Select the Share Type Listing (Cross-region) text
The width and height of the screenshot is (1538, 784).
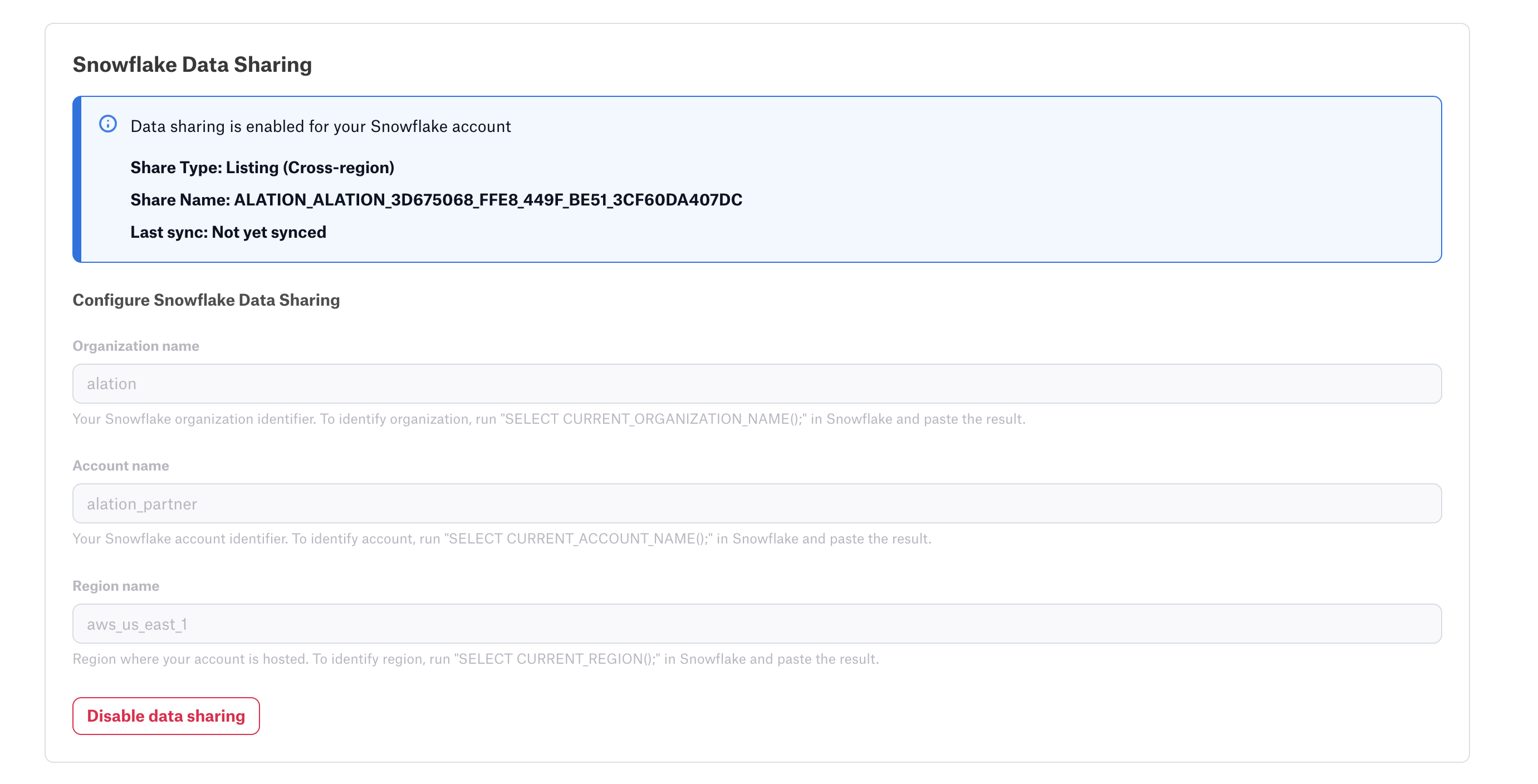click(262, 167)
